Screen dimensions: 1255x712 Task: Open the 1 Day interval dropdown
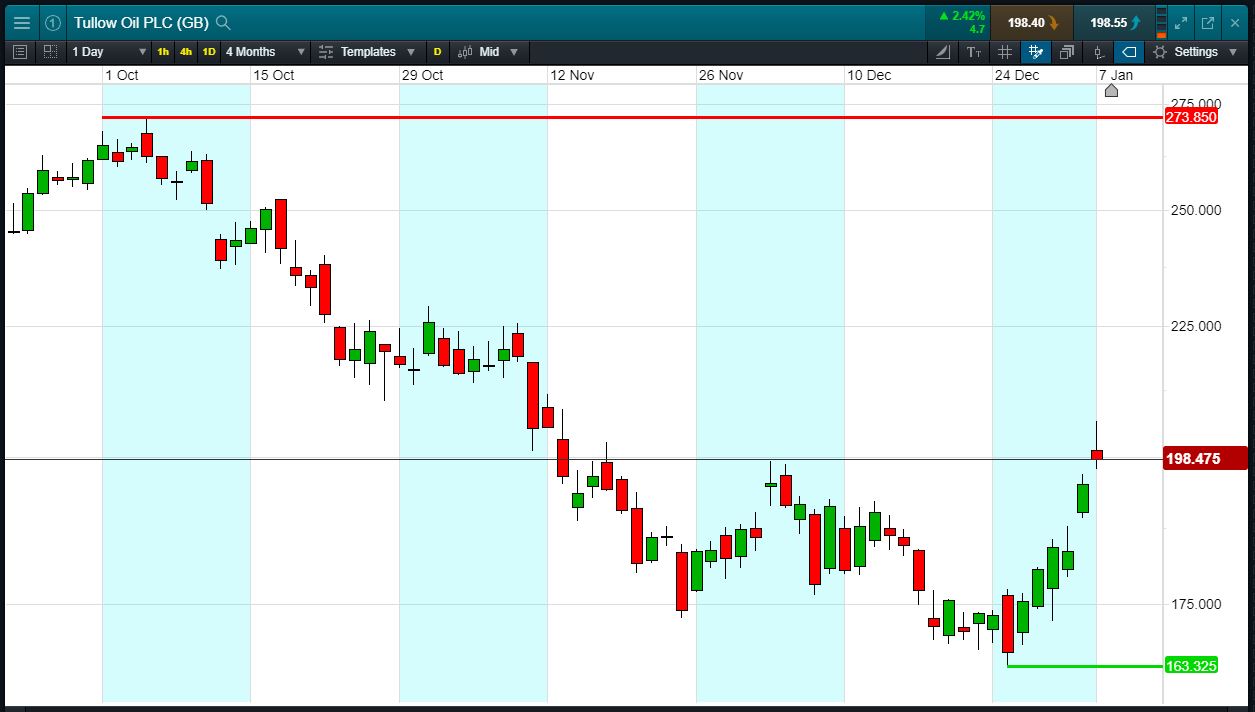click(x=109, y=52)
